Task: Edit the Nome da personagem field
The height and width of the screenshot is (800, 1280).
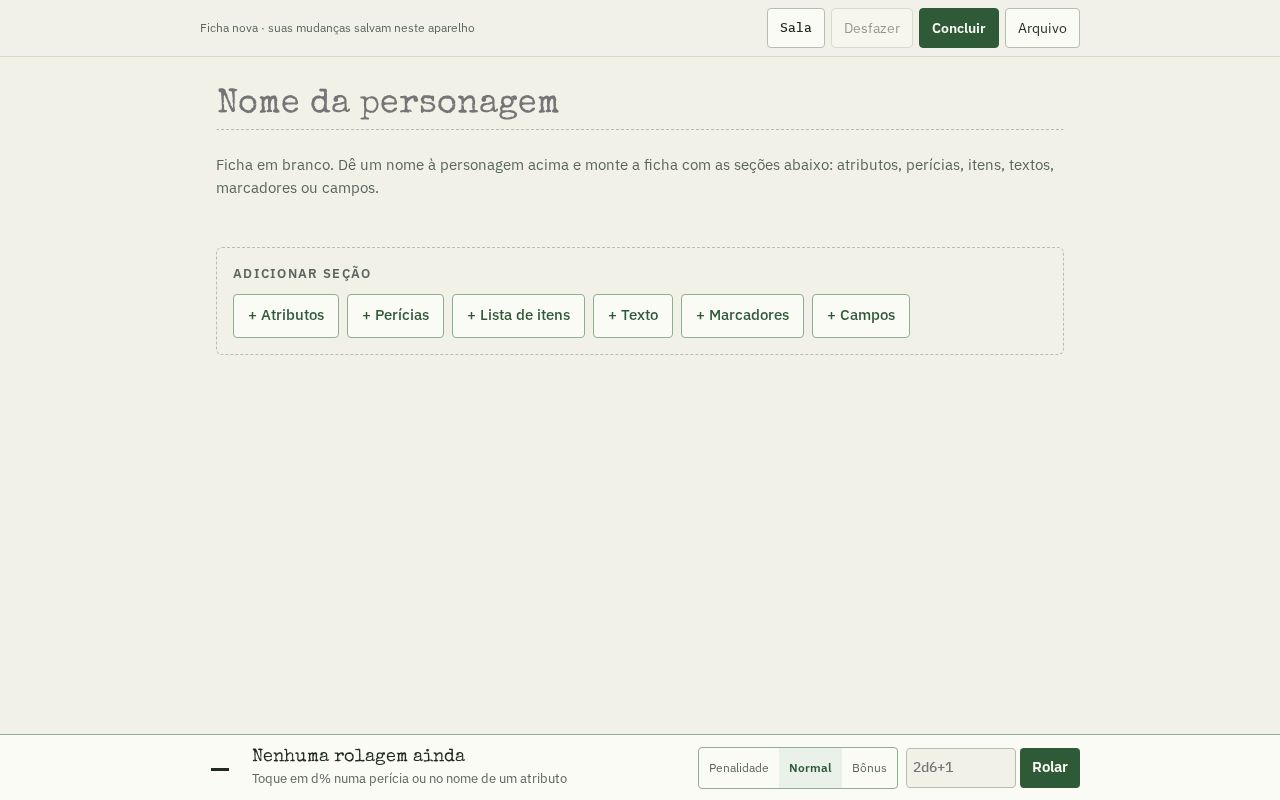Action: pos(640,104)
